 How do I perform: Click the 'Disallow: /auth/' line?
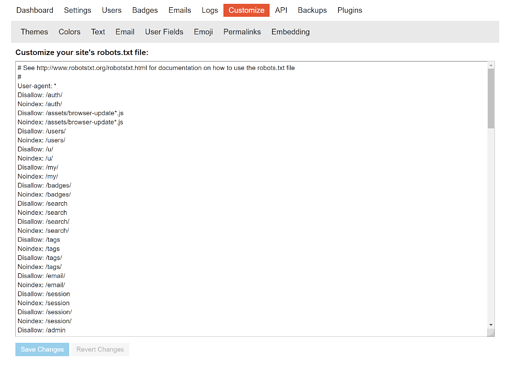tap(40, 95)
